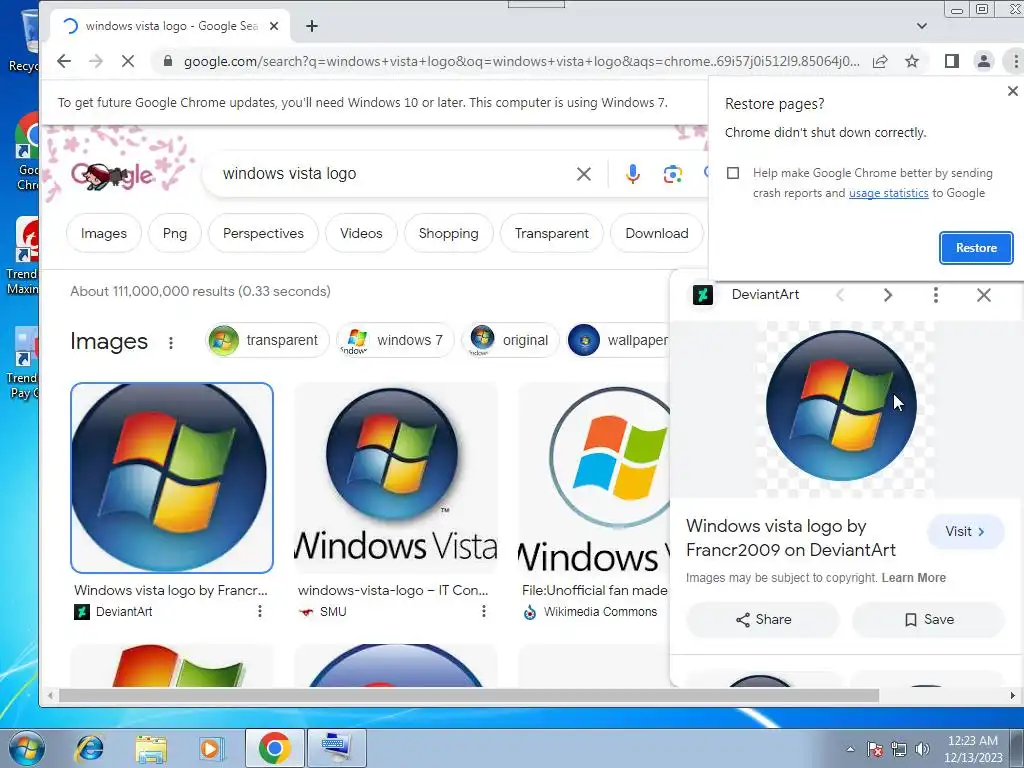Click the On-Screen Keyboard taskbar icon
Image resolution: width=1024 pixels, height=768 pixels.
(x=337, y=748)
